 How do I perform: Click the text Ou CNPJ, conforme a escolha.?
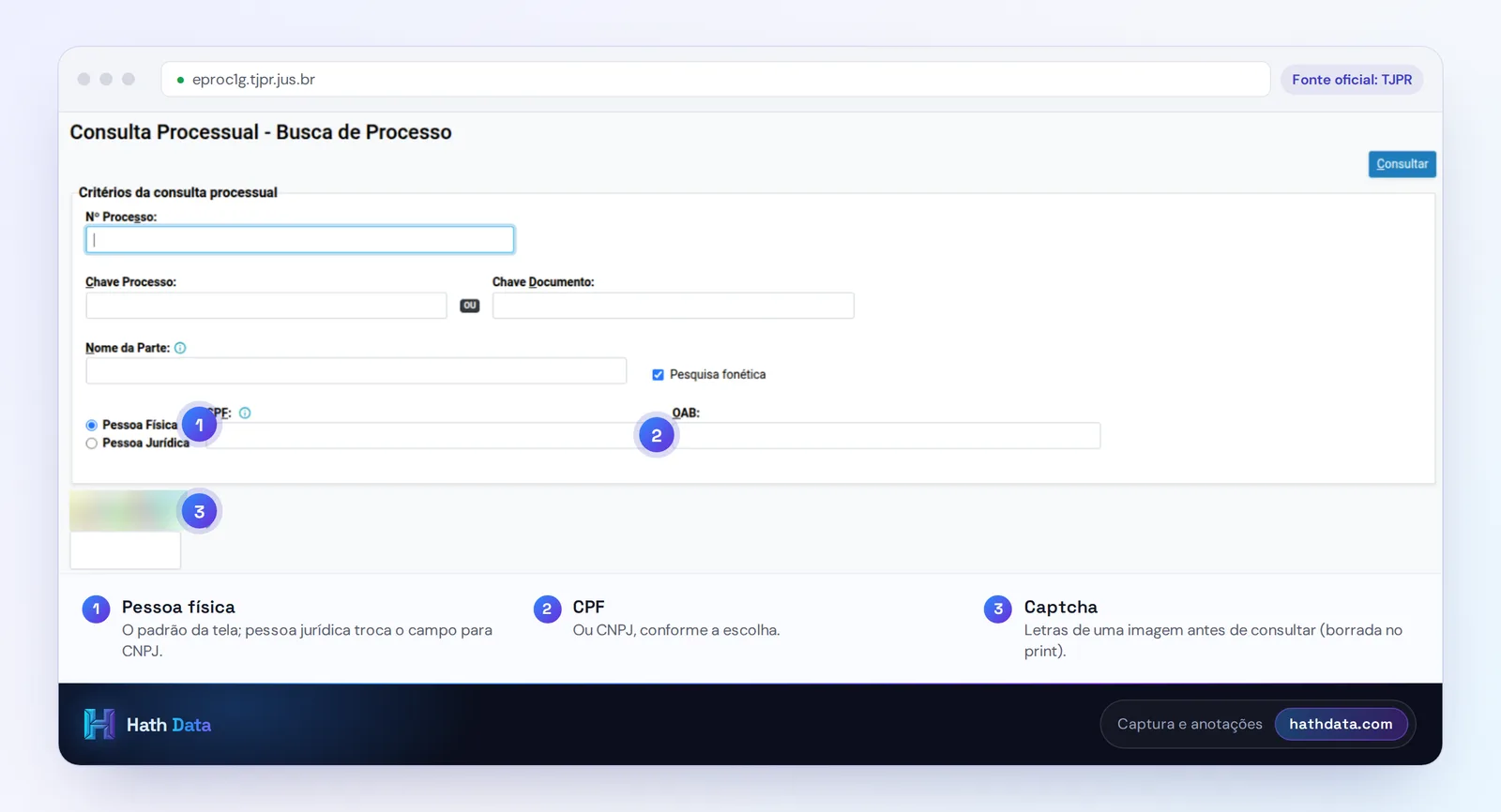point(676,630)
